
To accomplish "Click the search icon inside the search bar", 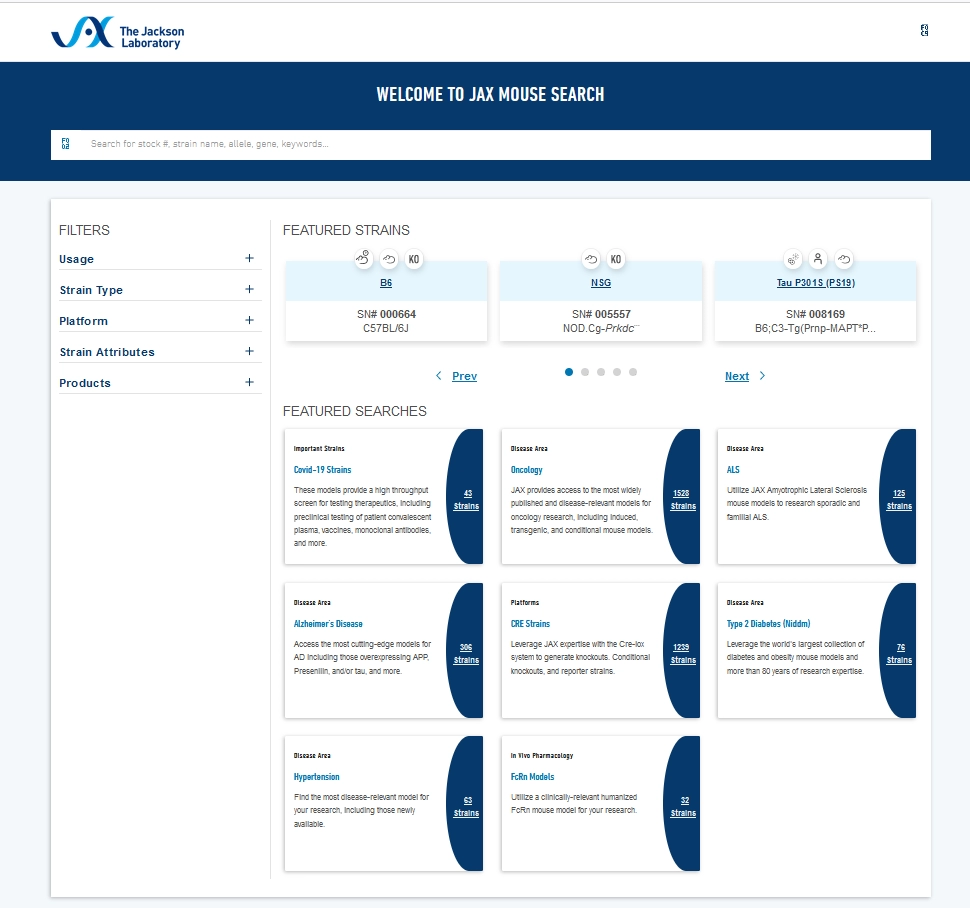I will tap(65, 144).
